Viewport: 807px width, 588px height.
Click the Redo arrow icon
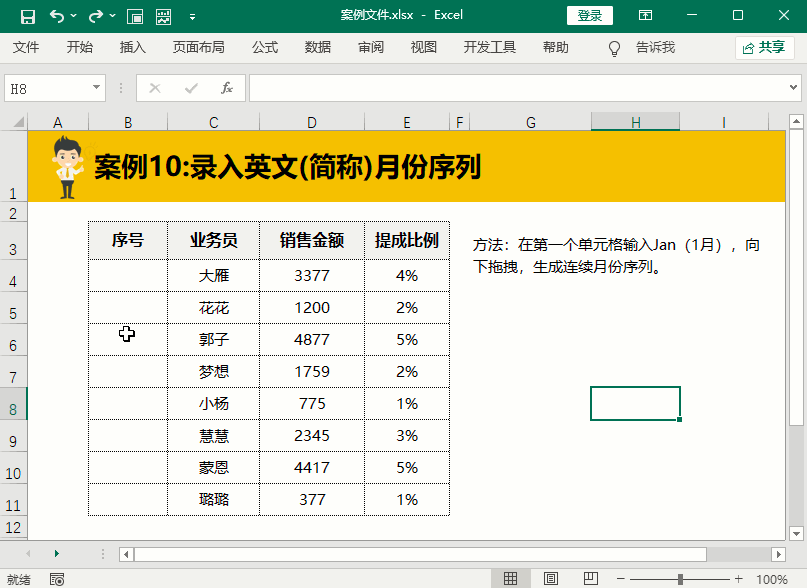pos(95,16)
